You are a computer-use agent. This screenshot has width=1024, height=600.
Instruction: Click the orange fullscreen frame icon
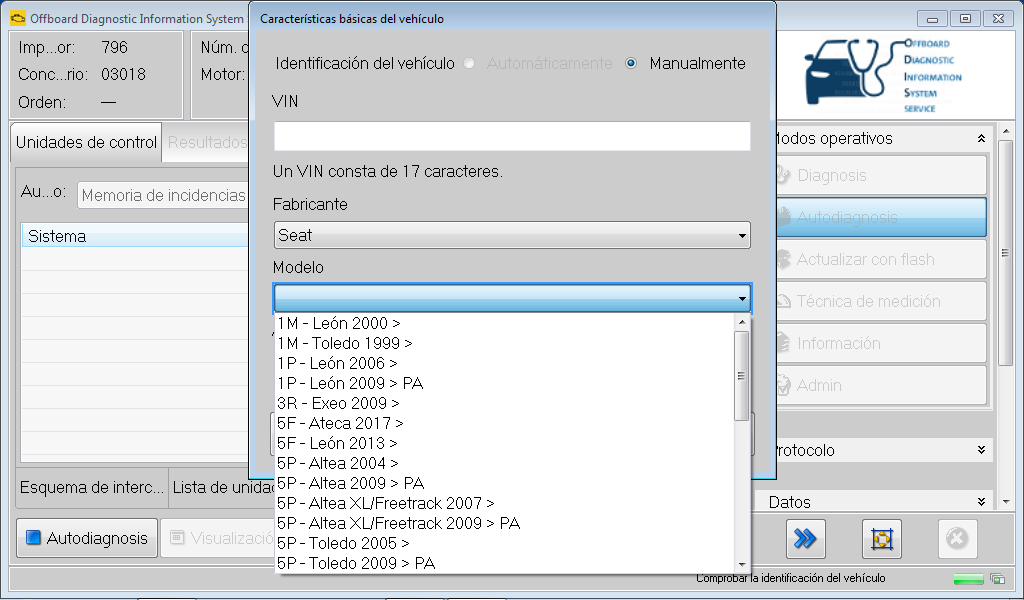click(x=882, y=539)
